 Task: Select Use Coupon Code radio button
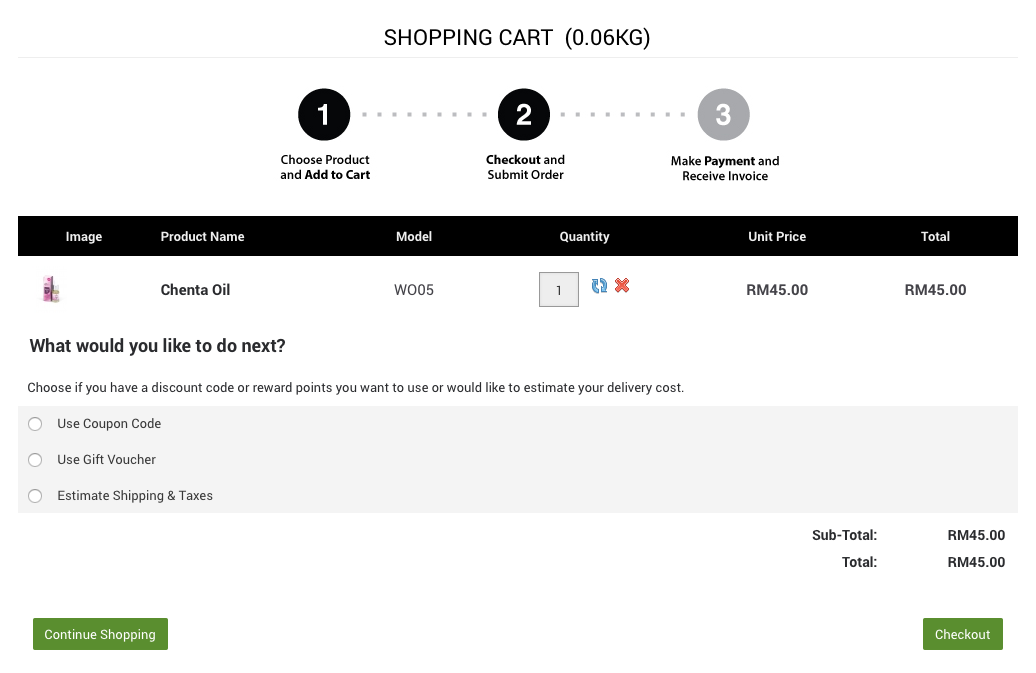point(35,424)
